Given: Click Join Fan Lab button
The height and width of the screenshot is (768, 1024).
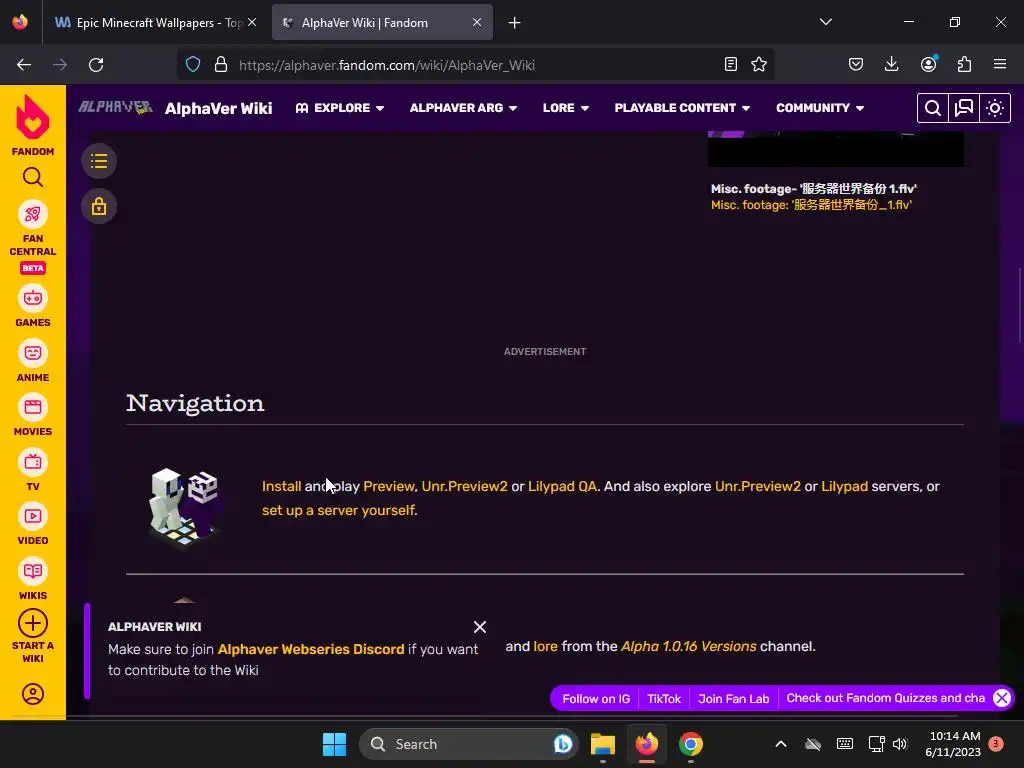Looking at the screenshot, I should pyautogui.click(x=733, y=699).
